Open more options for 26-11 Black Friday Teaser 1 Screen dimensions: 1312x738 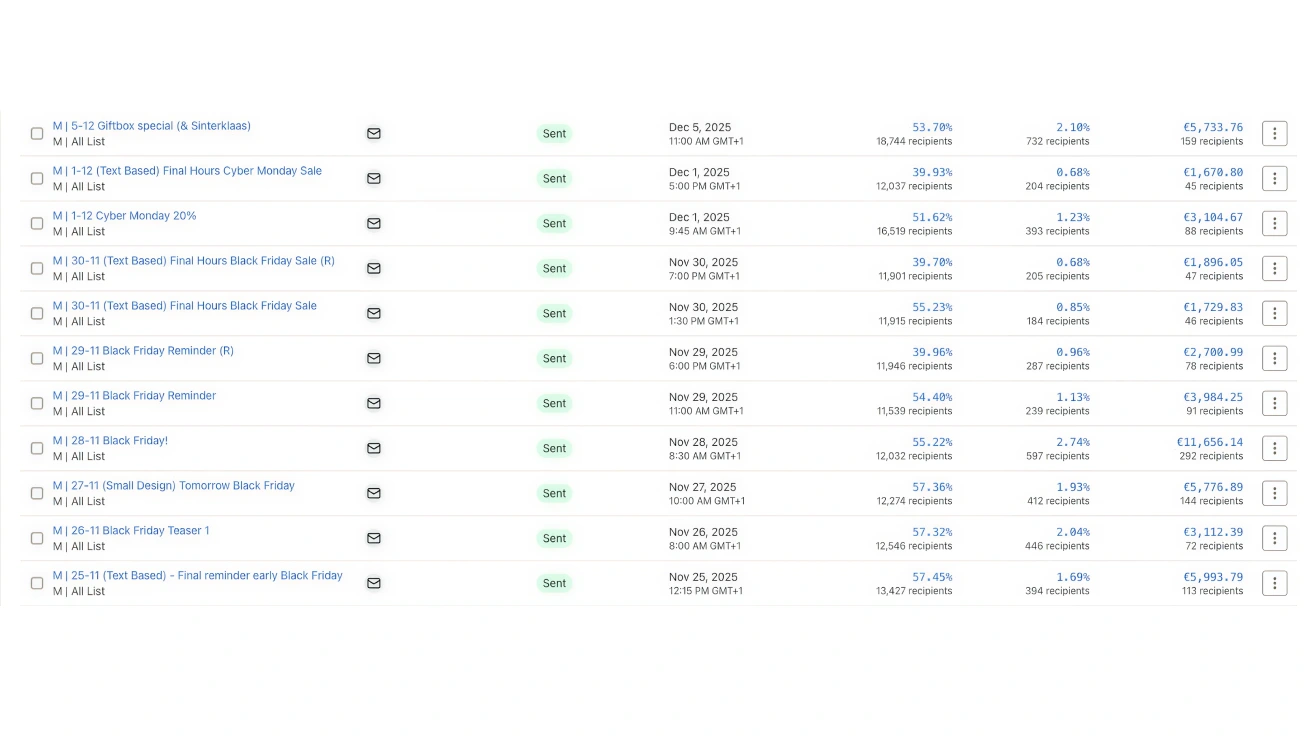click(1274, 538)
